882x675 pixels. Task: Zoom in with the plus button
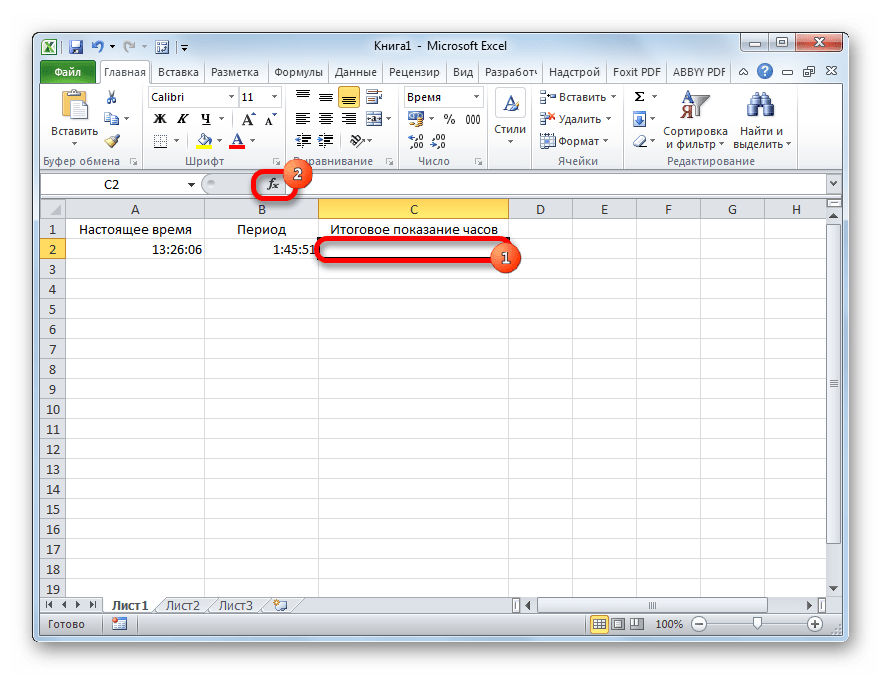pos(814,624)
